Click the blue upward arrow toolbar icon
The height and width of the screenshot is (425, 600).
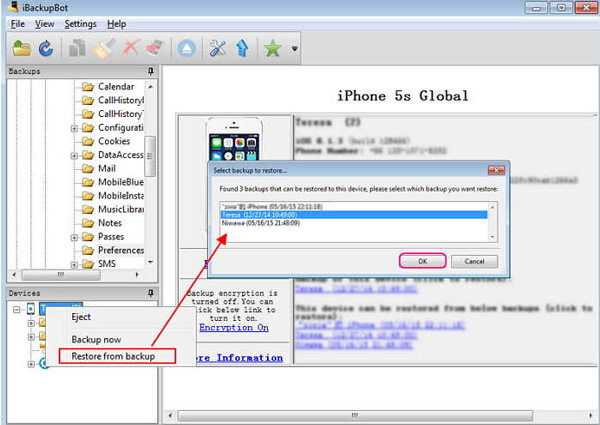[243, 49]
